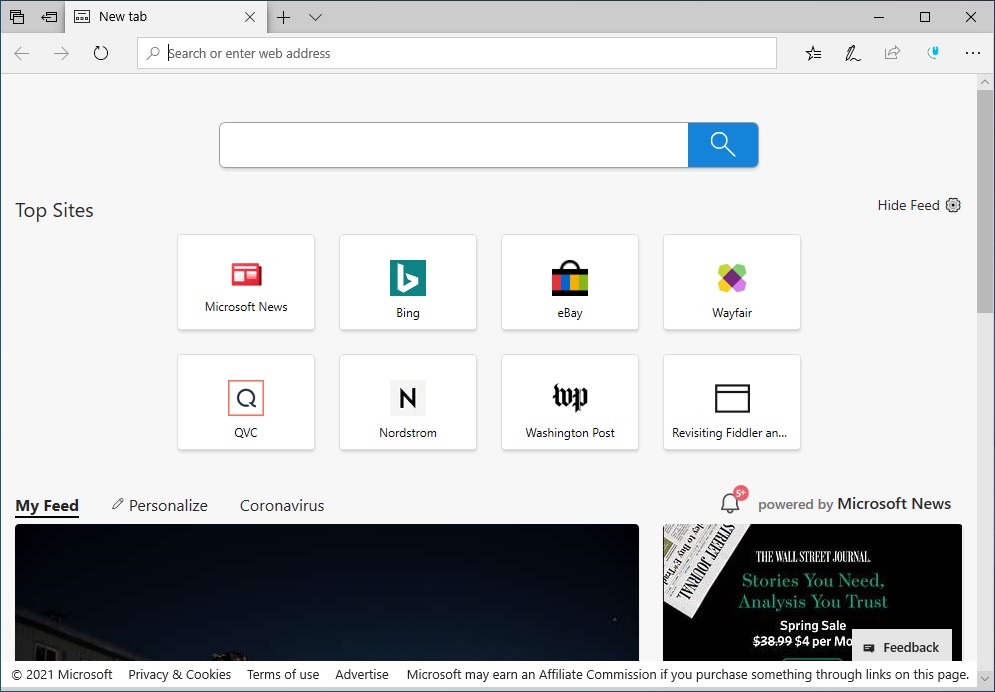995x692 pixels.
Task: Open the Favorites hub star icon
Action: [x=814, y=53]
